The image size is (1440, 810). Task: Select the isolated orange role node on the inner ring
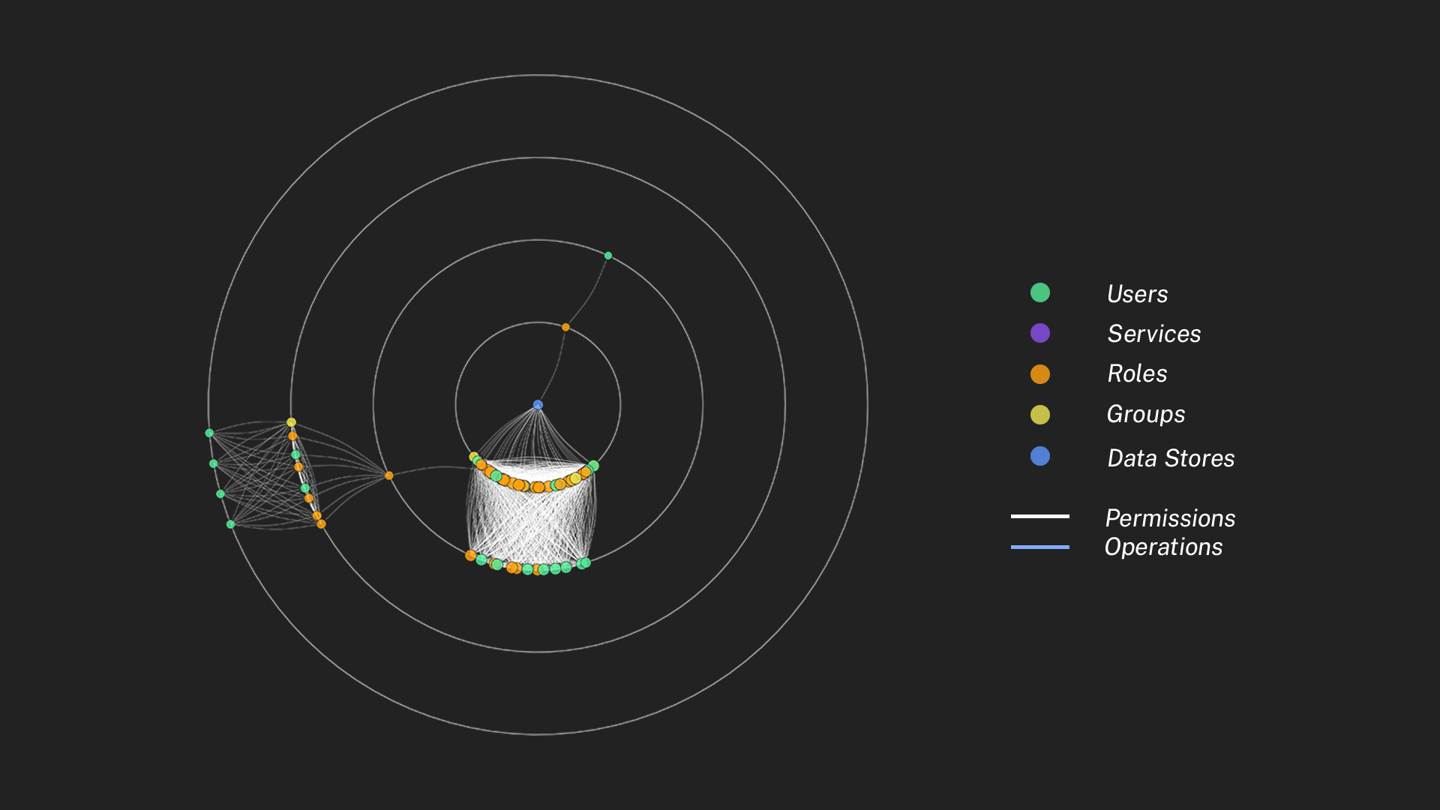(x=566, y=326)
